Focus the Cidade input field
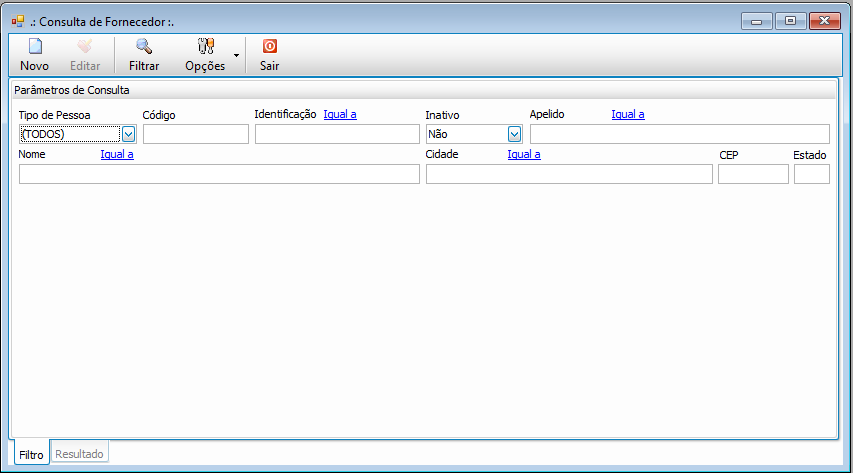This screenshot has height=473, width=853. (x=569, y=174)
